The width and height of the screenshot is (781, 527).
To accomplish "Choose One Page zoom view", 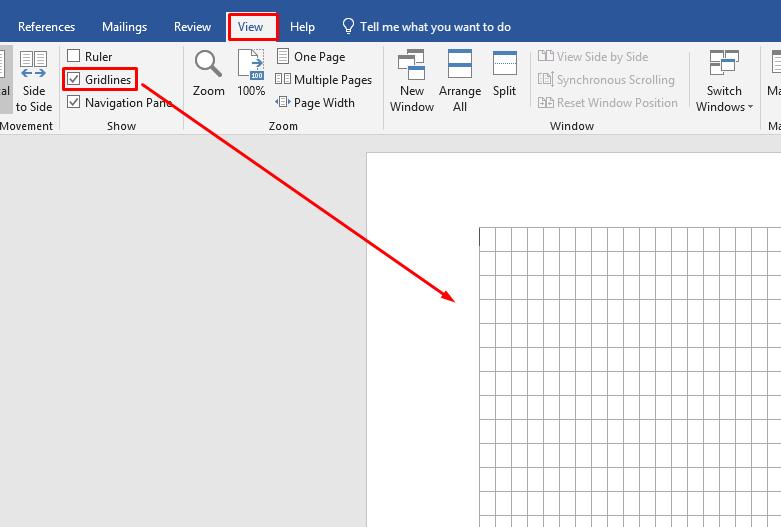I will click(x=311, y=56).
